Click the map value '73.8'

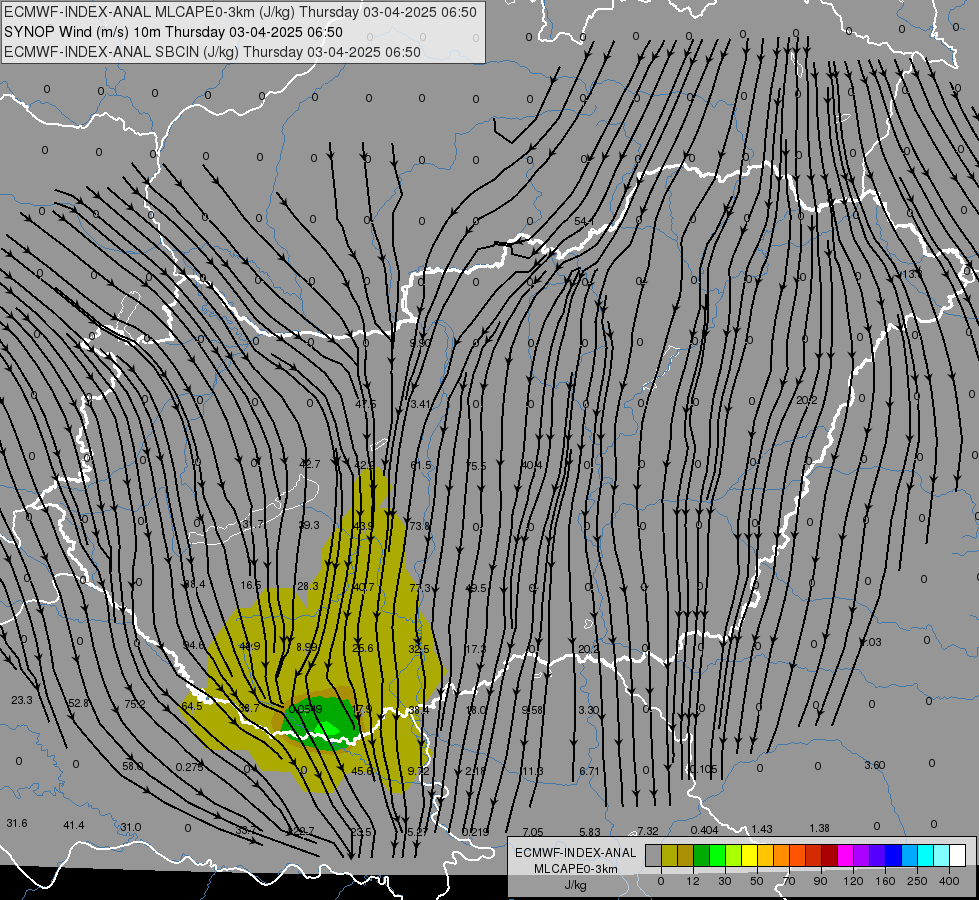pos(420,526)
